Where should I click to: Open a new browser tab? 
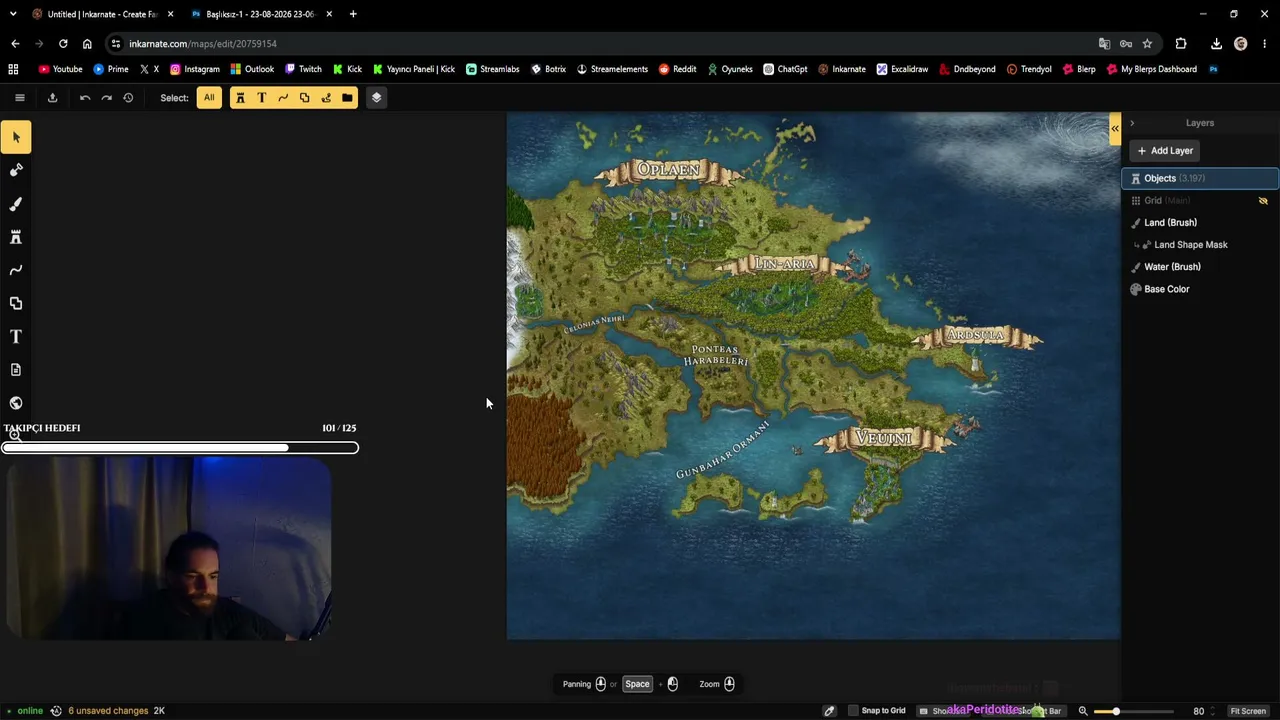point(353,14)
